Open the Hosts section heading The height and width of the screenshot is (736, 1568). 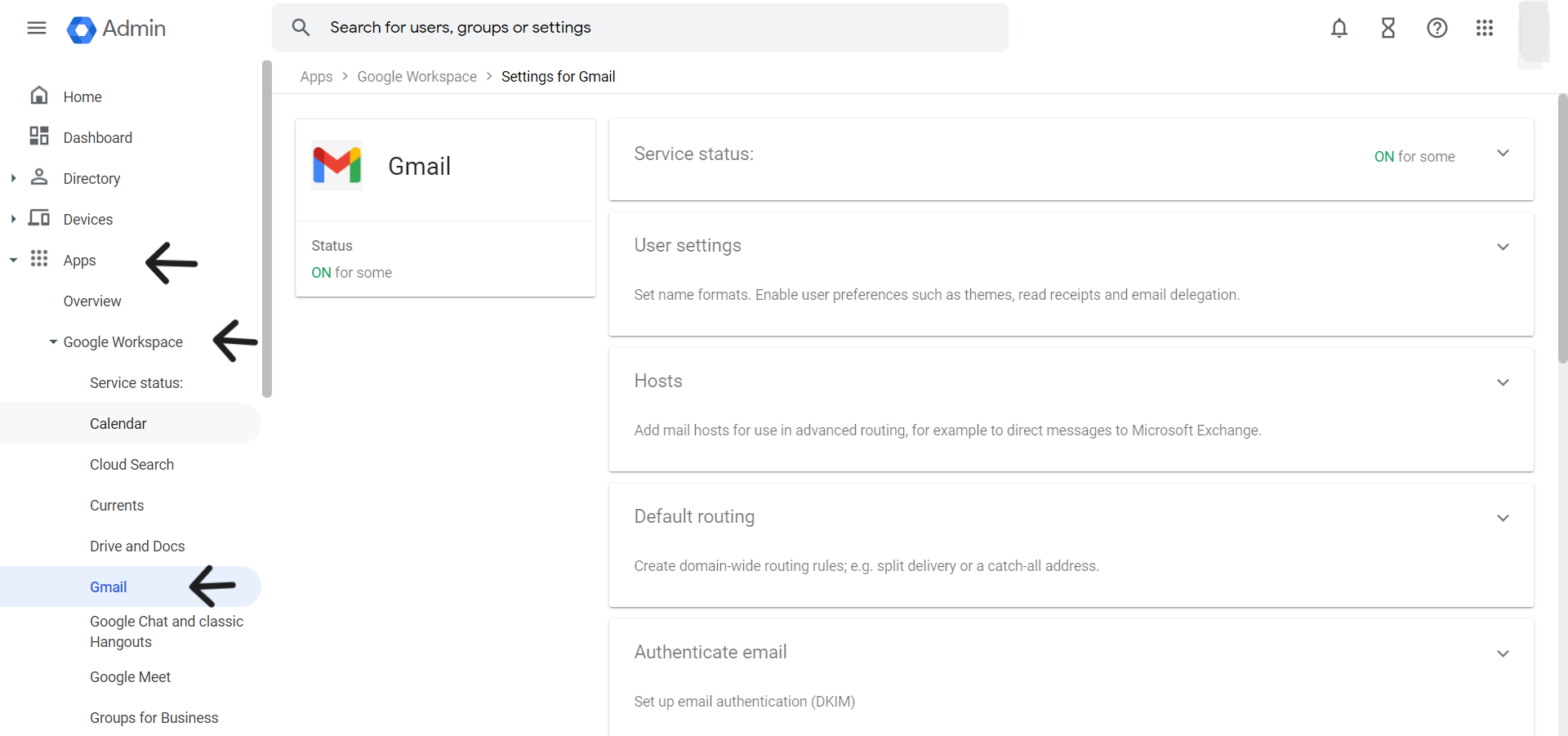(658, 381)
